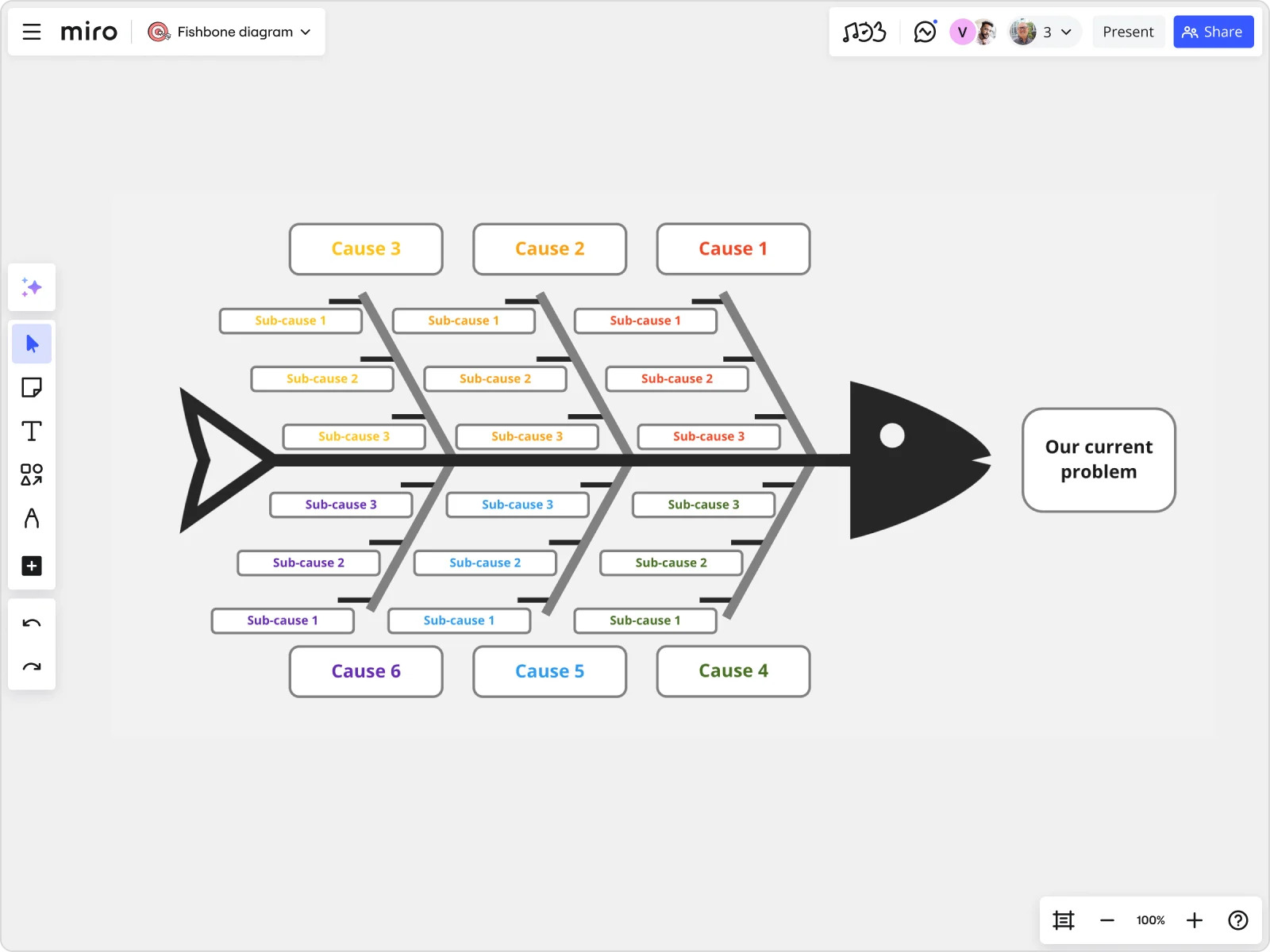Zoom out with minus button
The height and width of the screenshot is (952, 1270).
point(1107,920)
